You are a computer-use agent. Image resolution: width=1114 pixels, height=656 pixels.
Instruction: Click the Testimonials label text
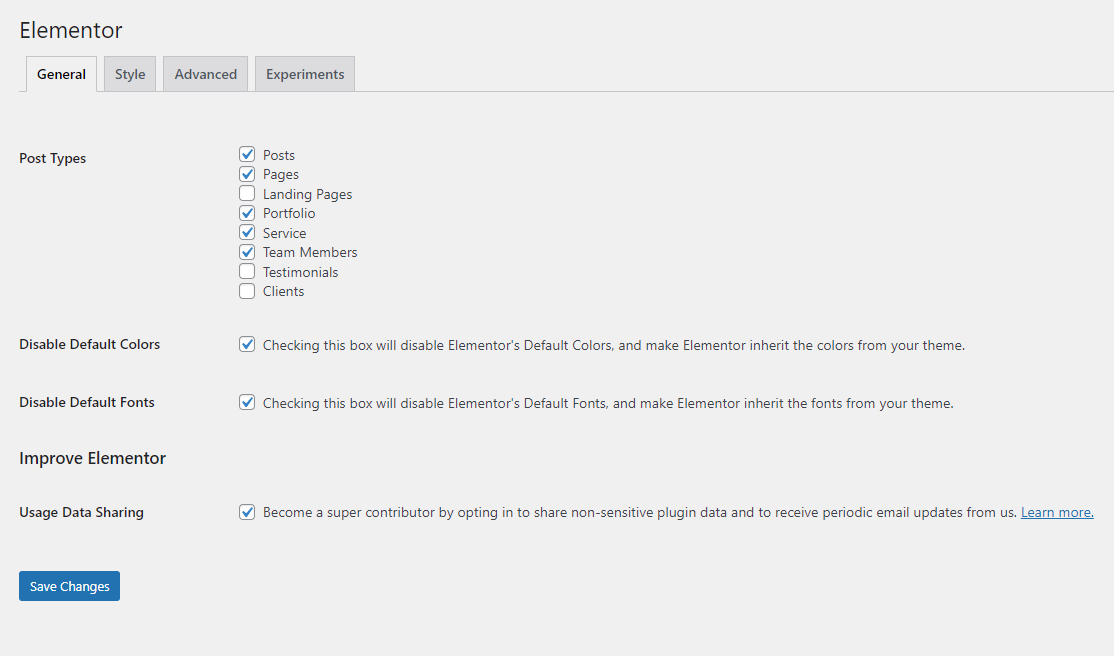pyautogui.click(x=300, y=272)
